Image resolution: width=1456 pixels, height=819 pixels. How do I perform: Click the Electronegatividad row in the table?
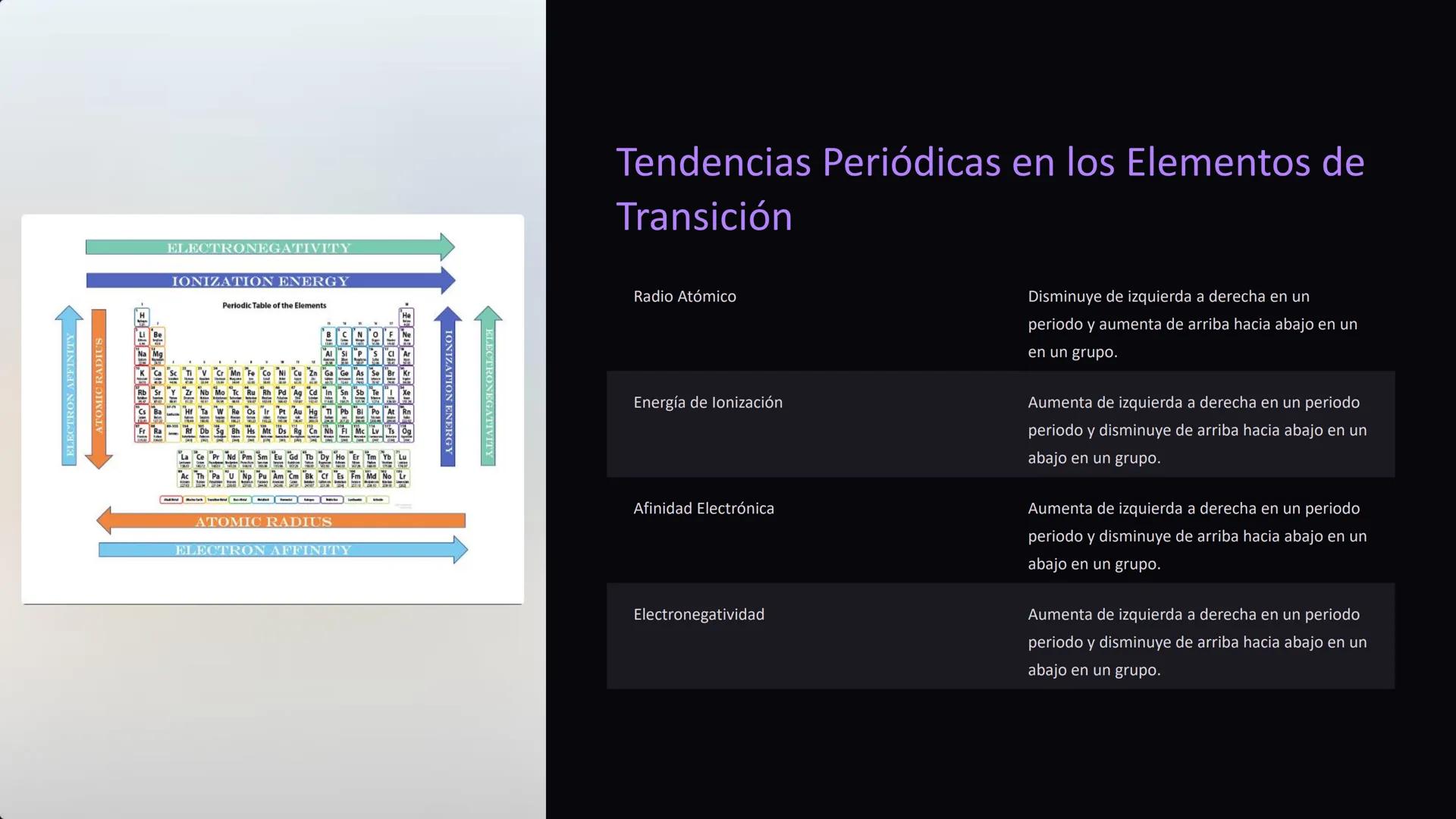point(698,614)
